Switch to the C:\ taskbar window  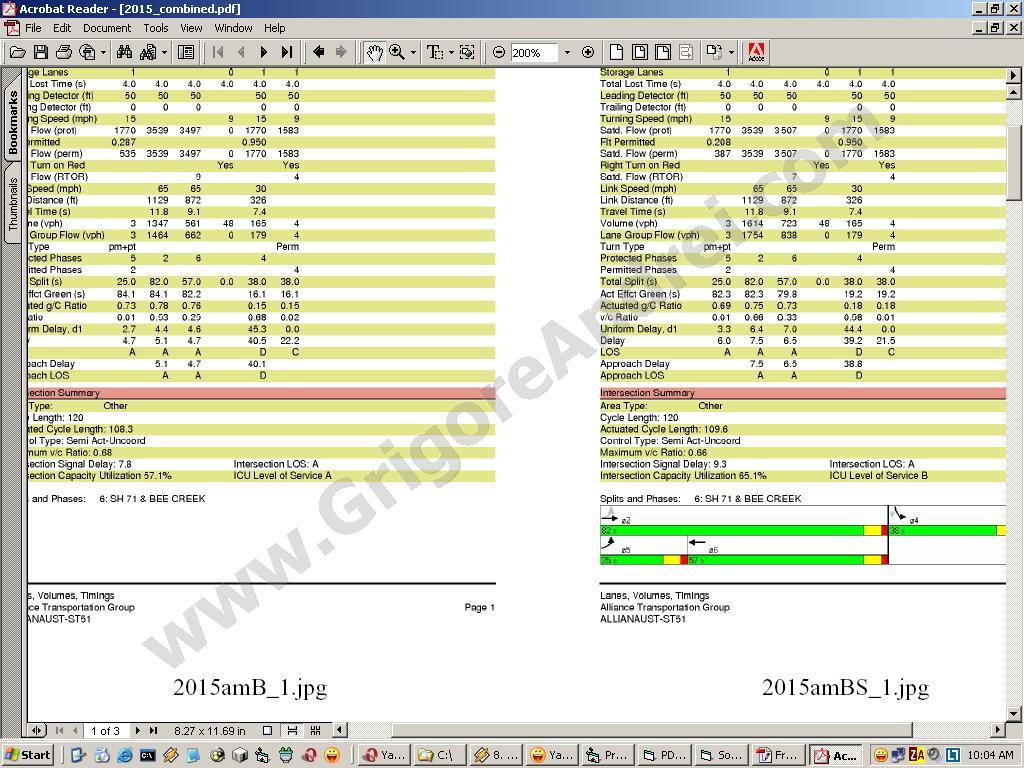440,755
